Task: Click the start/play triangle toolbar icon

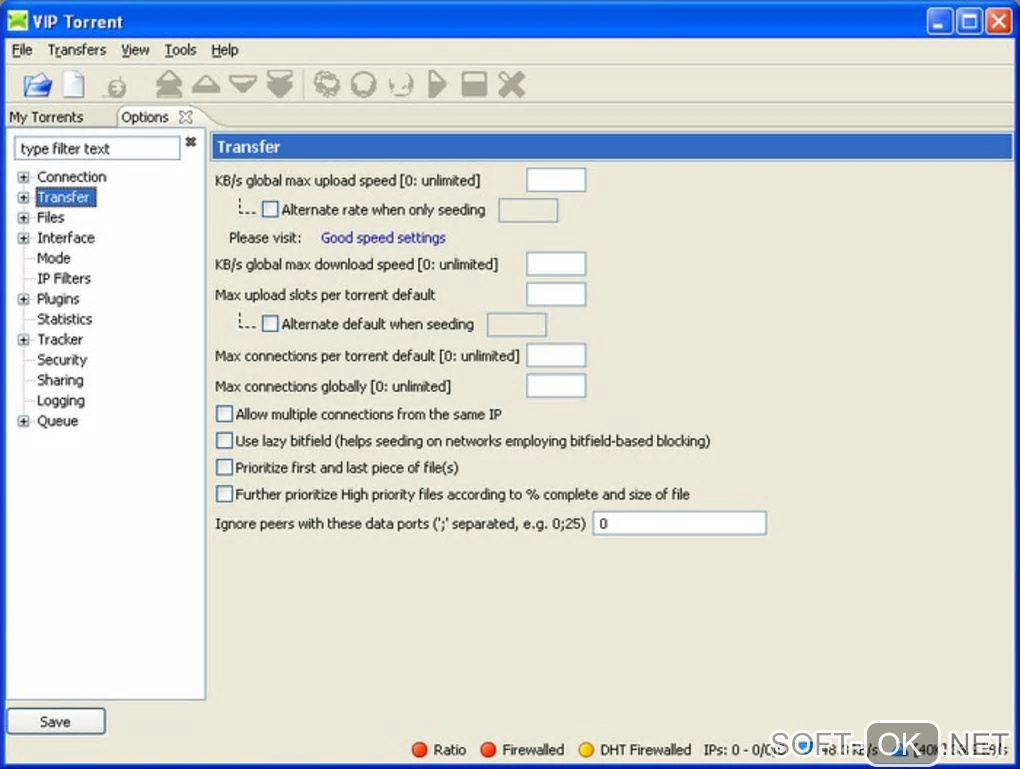Action: click(x=437, y=85)
